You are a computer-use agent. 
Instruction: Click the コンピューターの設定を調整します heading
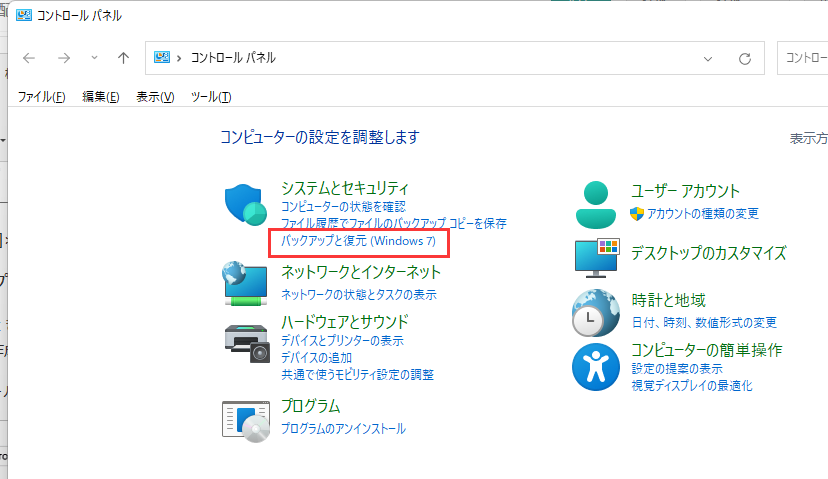[319, 137]
